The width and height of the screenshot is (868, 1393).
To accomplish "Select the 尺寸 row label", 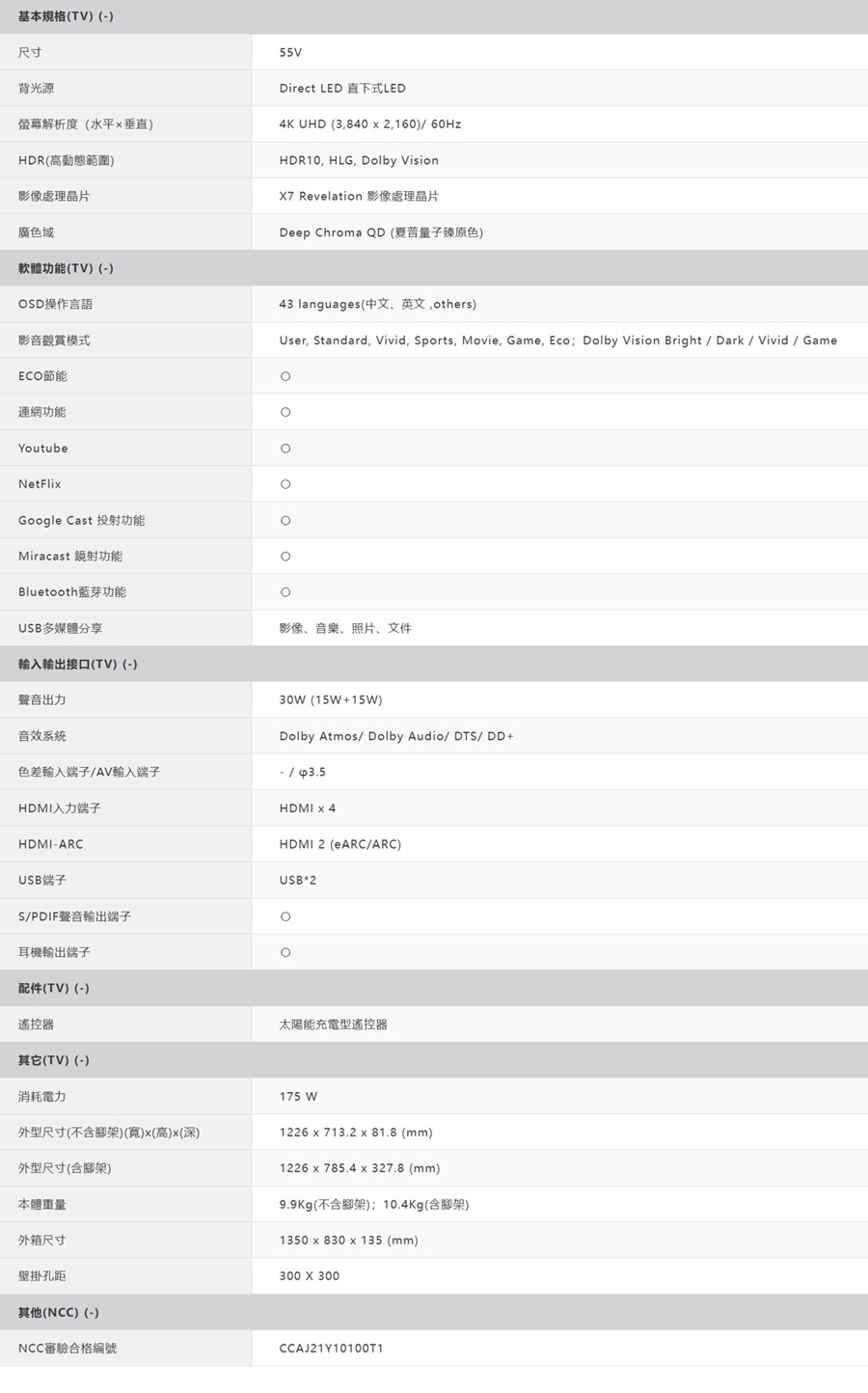I will 30,52.
